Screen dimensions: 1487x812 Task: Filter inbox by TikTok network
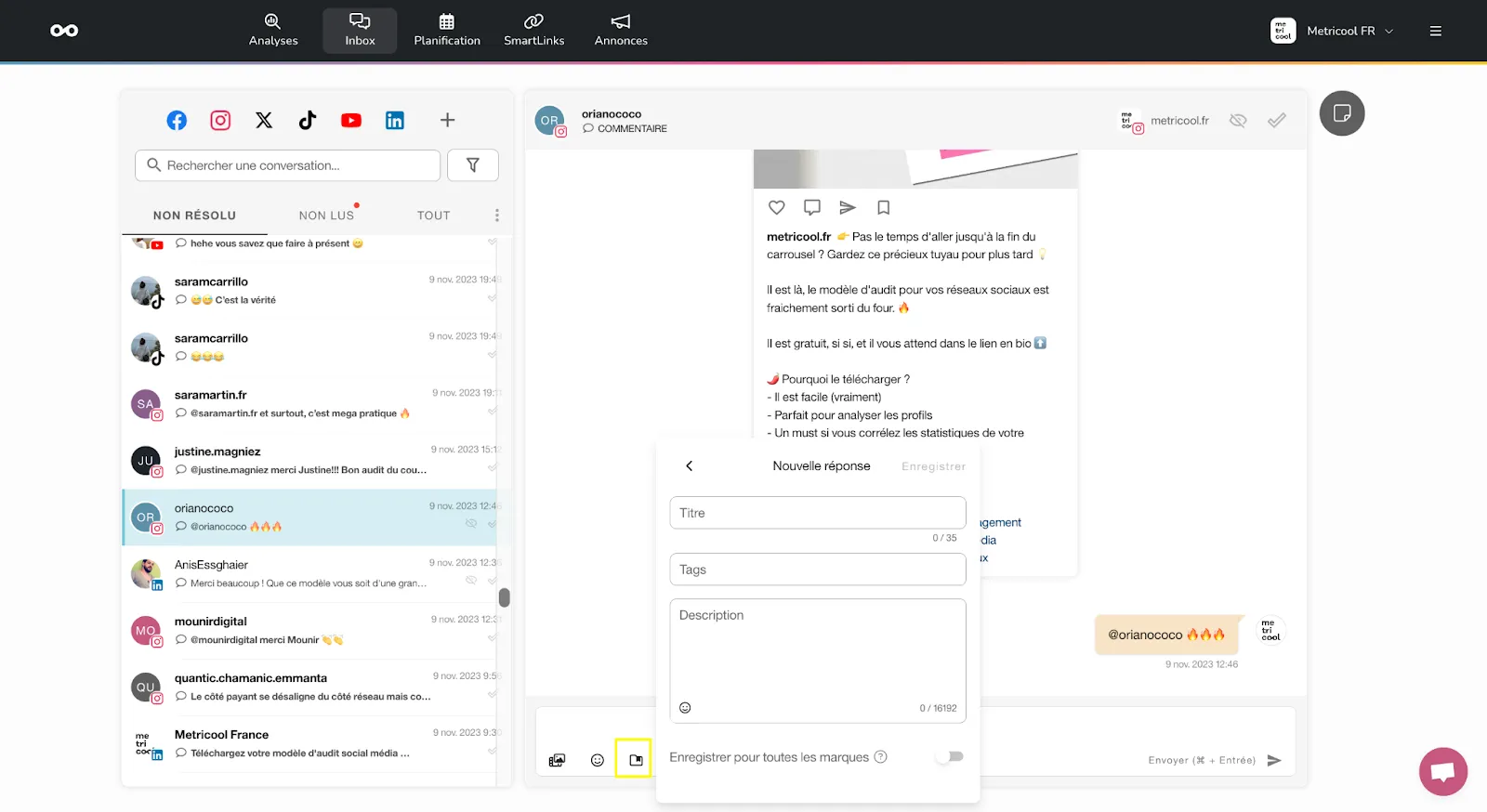click(308, 121)
